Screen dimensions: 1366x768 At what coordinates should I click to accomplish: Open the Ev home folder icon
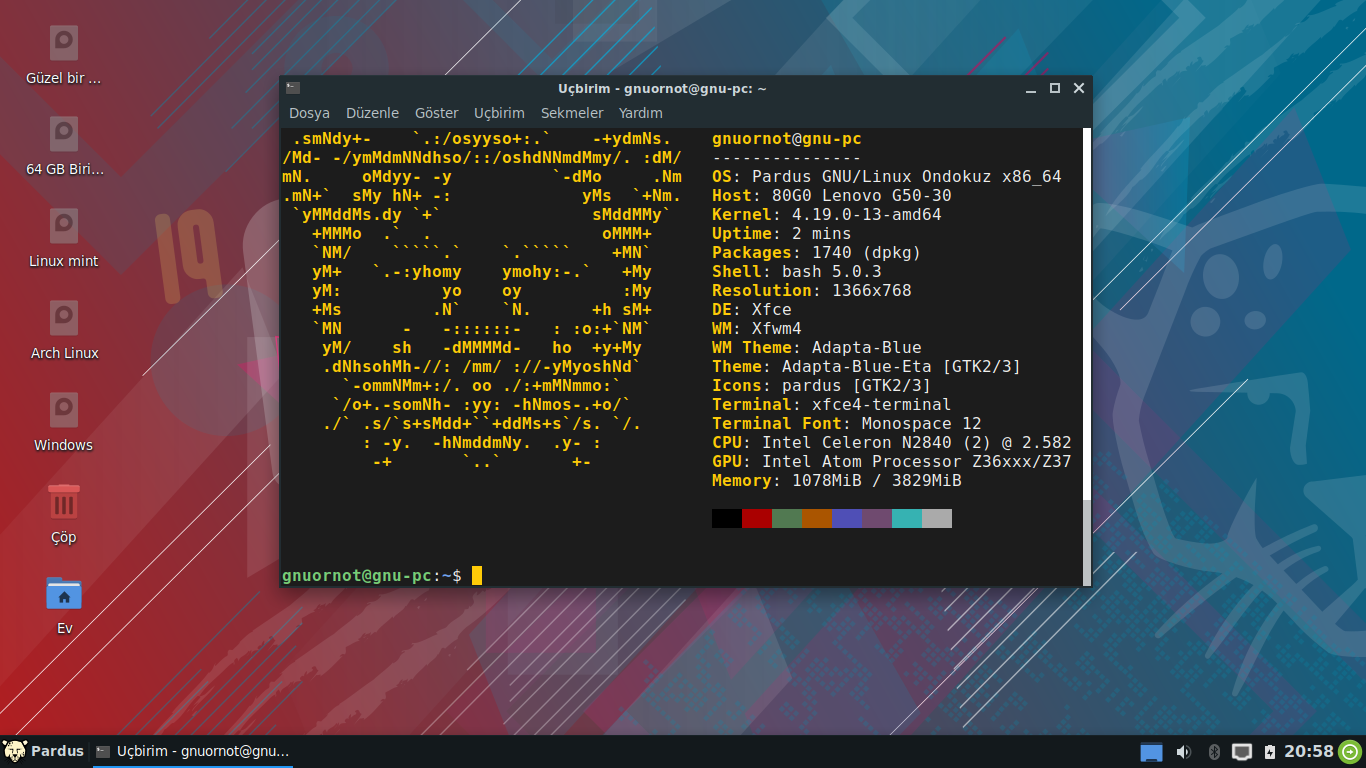click(x=64, y=593)
